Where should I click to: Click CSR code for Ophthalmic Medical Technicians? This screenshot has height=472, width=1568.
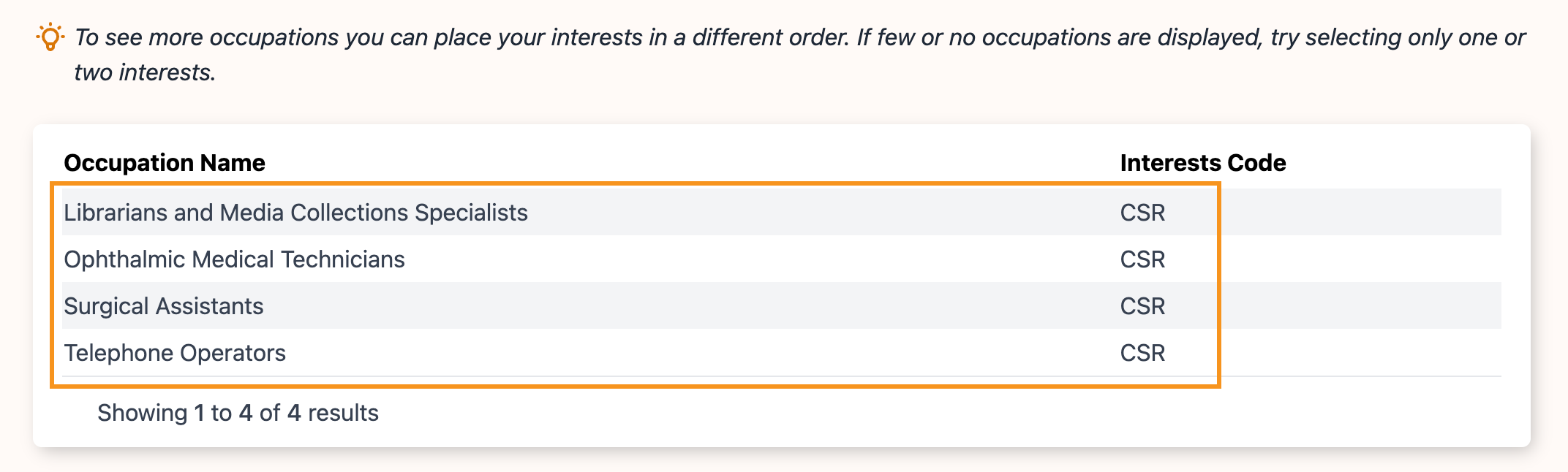[x=1142, y=259]
